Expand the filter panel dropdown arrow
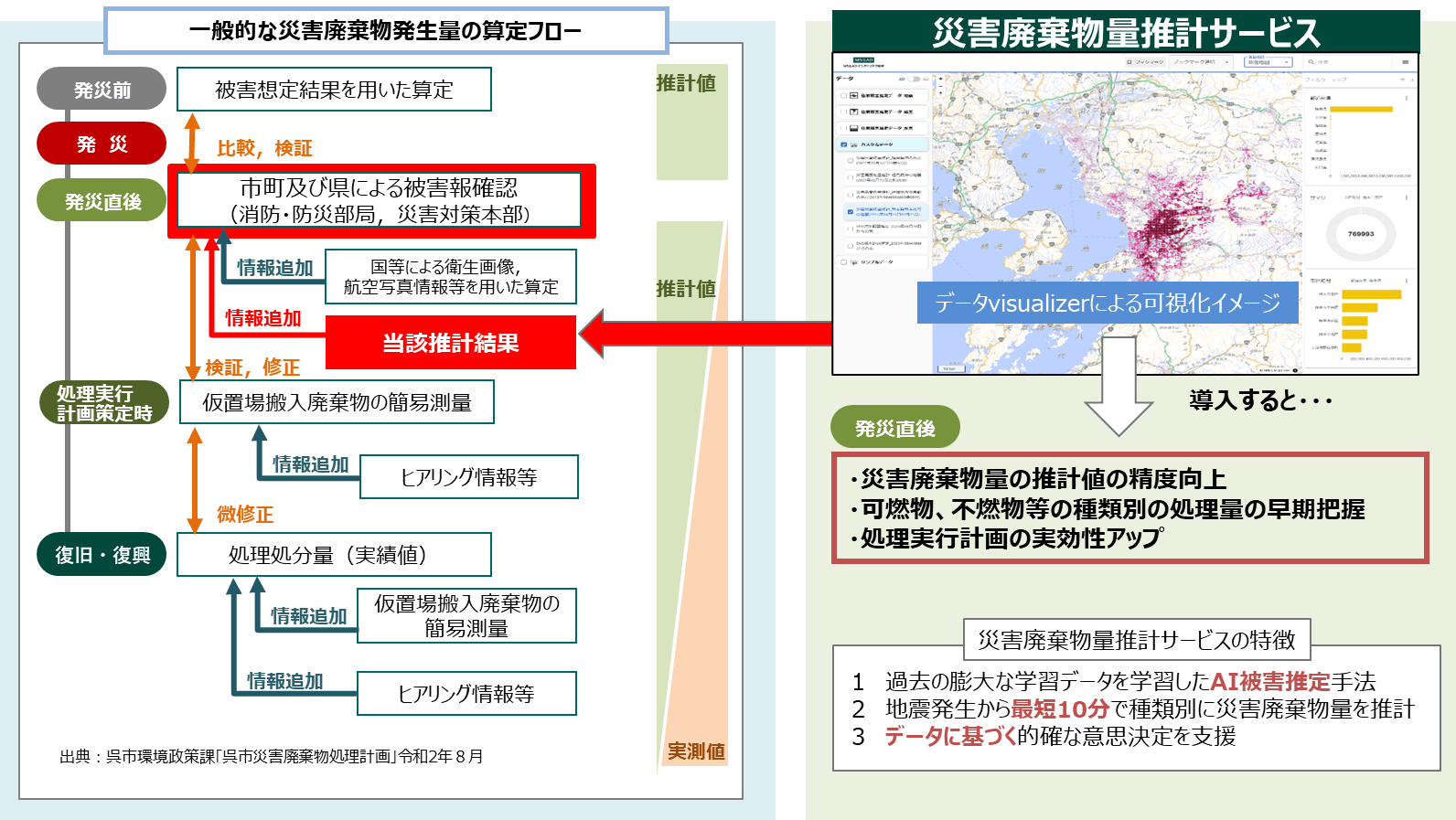This screenshot has width=1456, height=820. pos(1402,80)
